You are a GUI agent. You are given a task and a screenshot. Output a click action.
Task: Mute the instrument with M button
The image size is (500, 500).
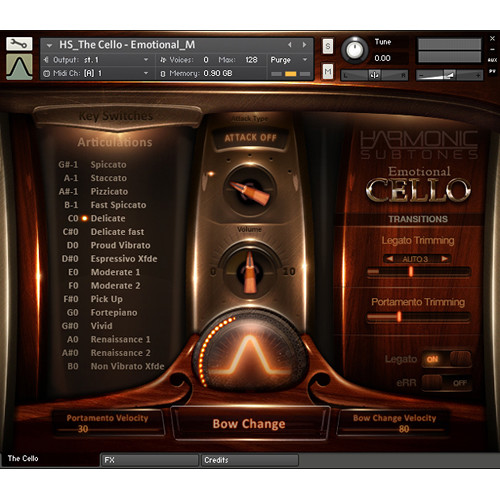328,71
